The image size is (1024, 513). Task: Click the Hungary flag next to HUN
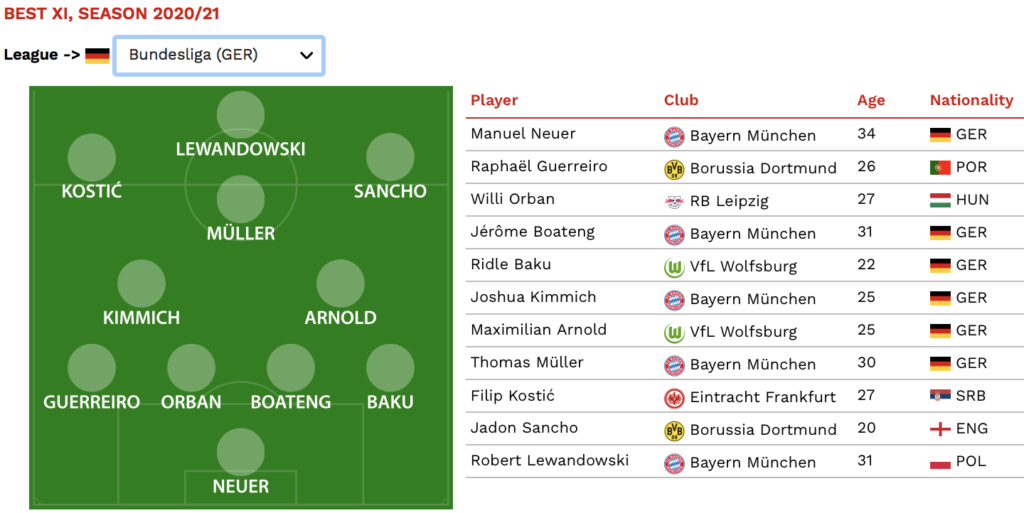(940, 200)
